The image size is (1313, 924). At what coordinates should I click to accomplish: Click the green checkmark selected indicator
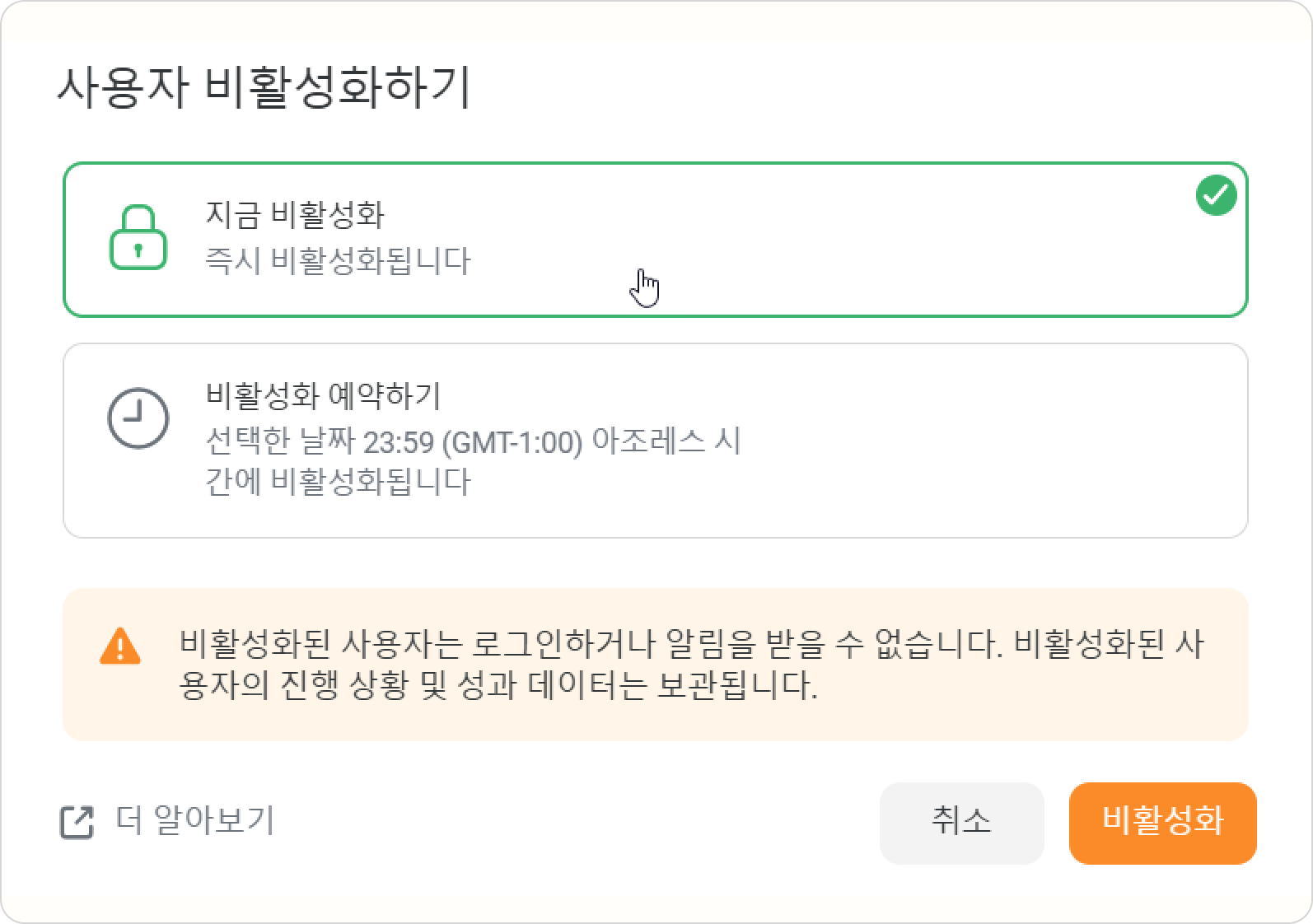[1216, 195]
